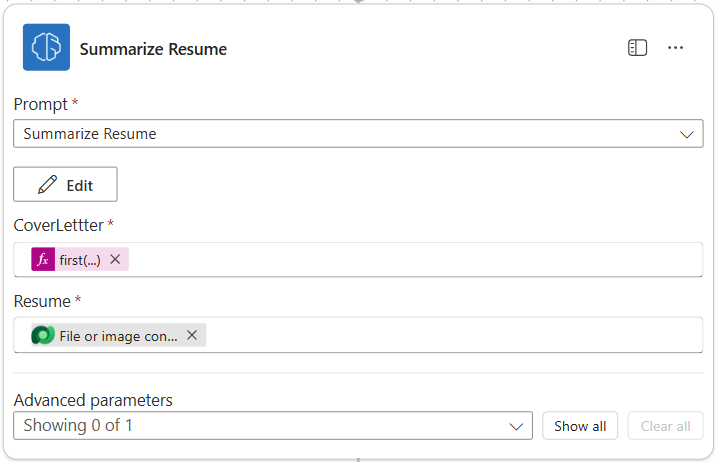Remove the File or image content token
The height and width of the screenshot is (462, 716).
(192, 336)
